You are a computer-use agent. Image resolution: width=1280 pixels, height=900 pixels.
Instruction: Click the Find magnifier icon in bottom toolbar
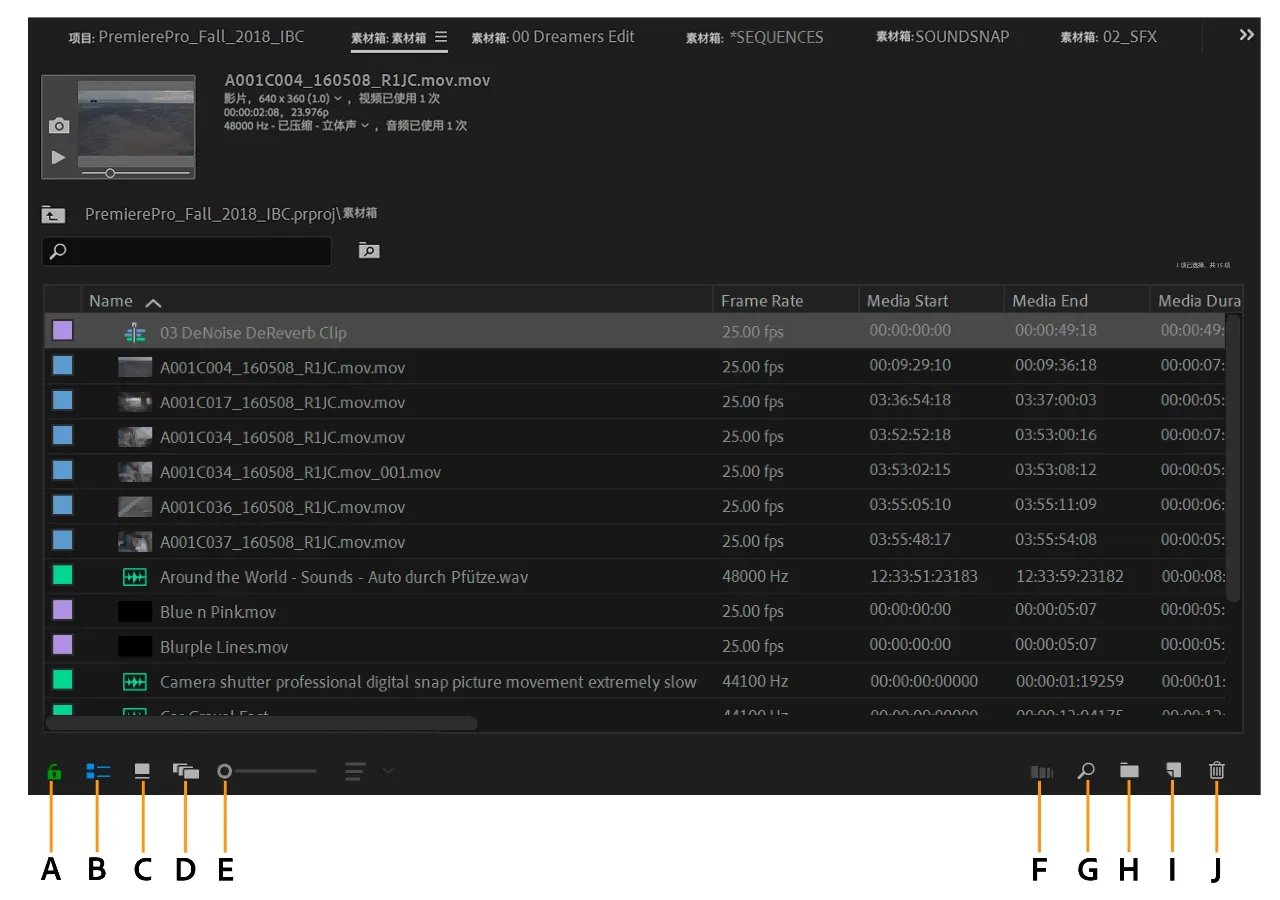1085,771
